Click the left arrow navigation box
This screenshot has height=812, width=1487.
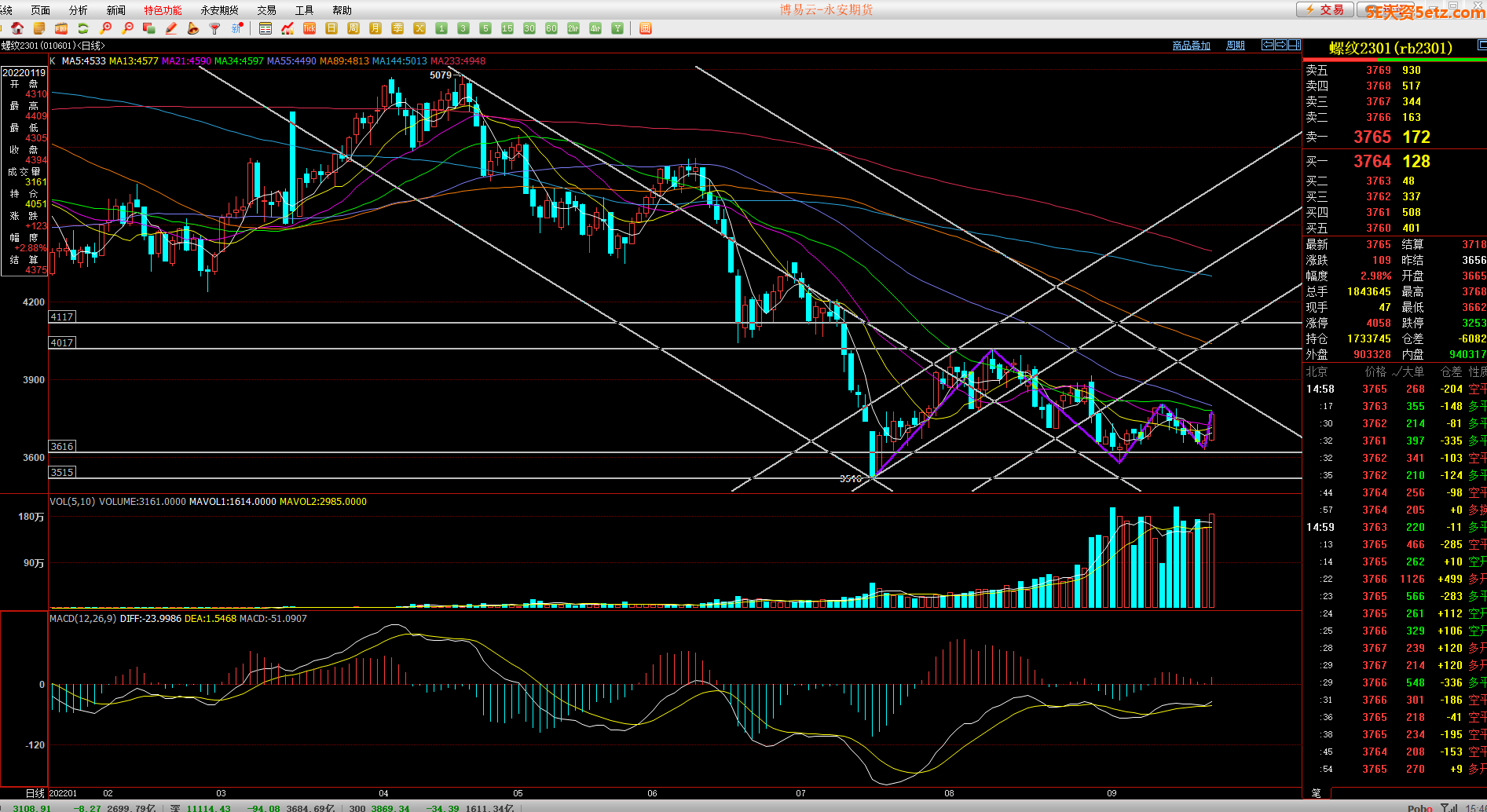[1268, 45]
